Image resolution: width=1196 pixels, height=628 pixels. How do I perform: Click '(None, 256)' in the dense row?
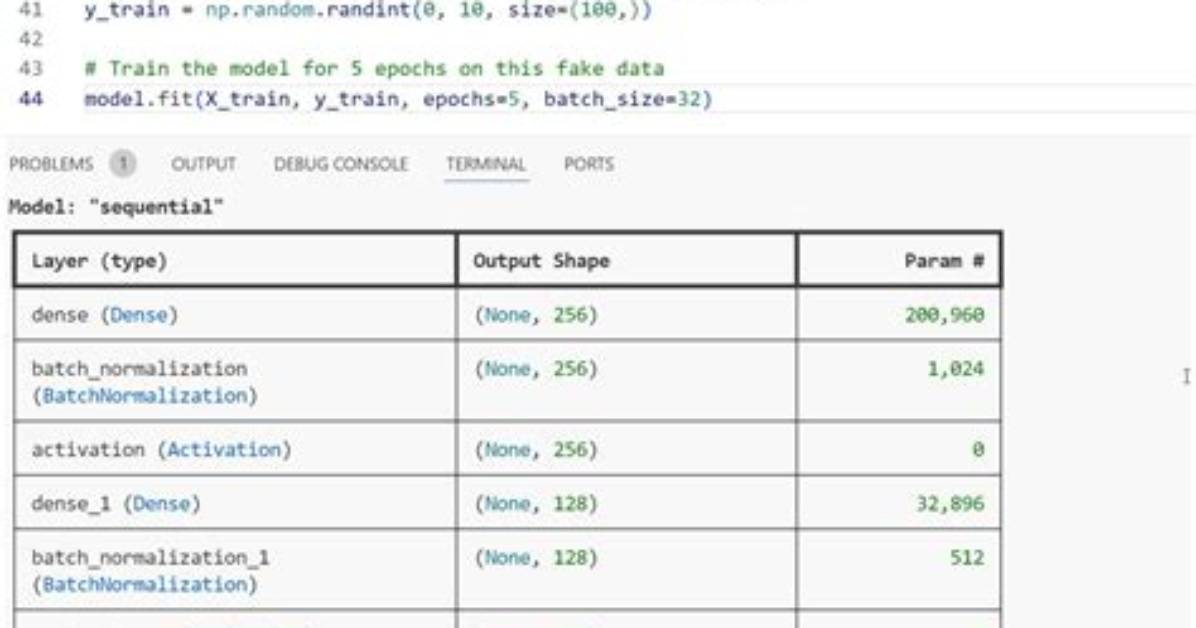pyautogui.click(x=536, y=315)
